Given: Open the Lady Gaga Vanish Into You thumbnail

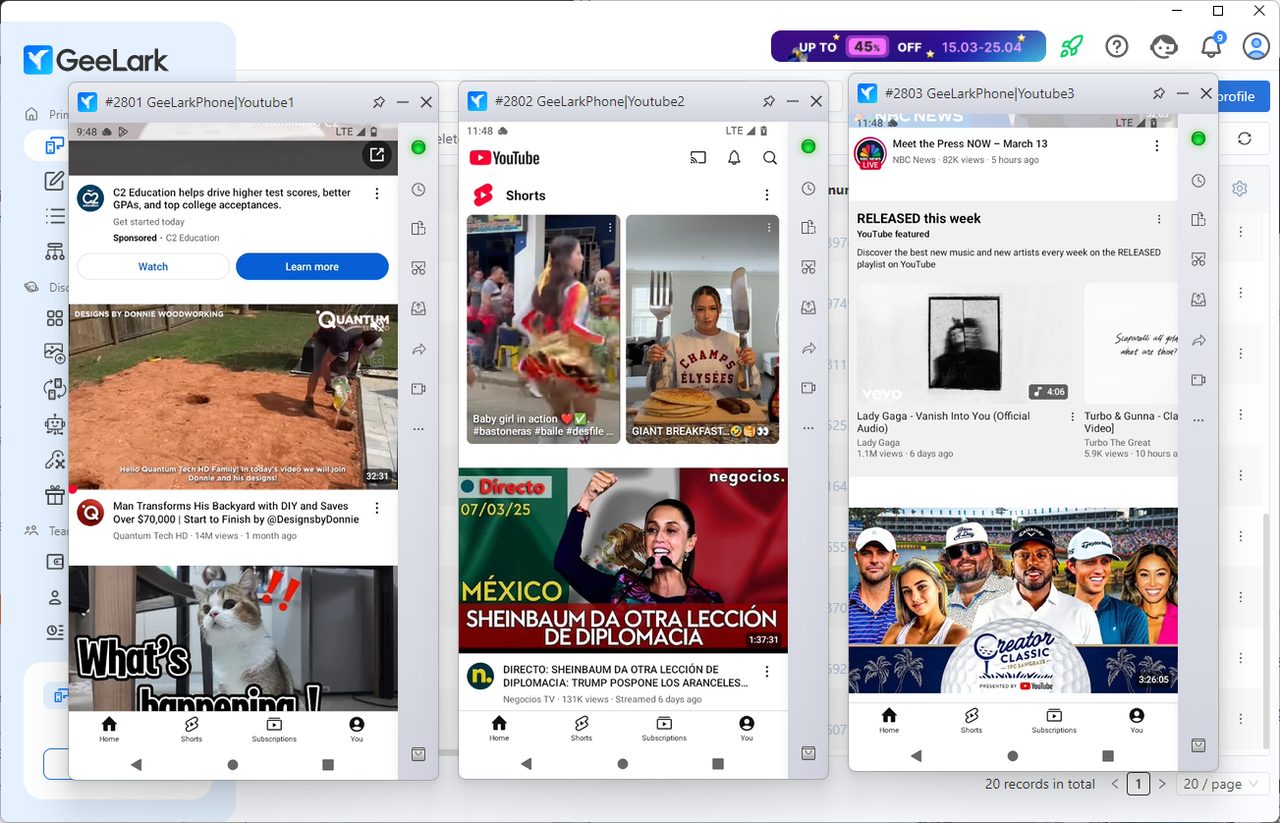Looking at the screenshot, I should [965, 343].
